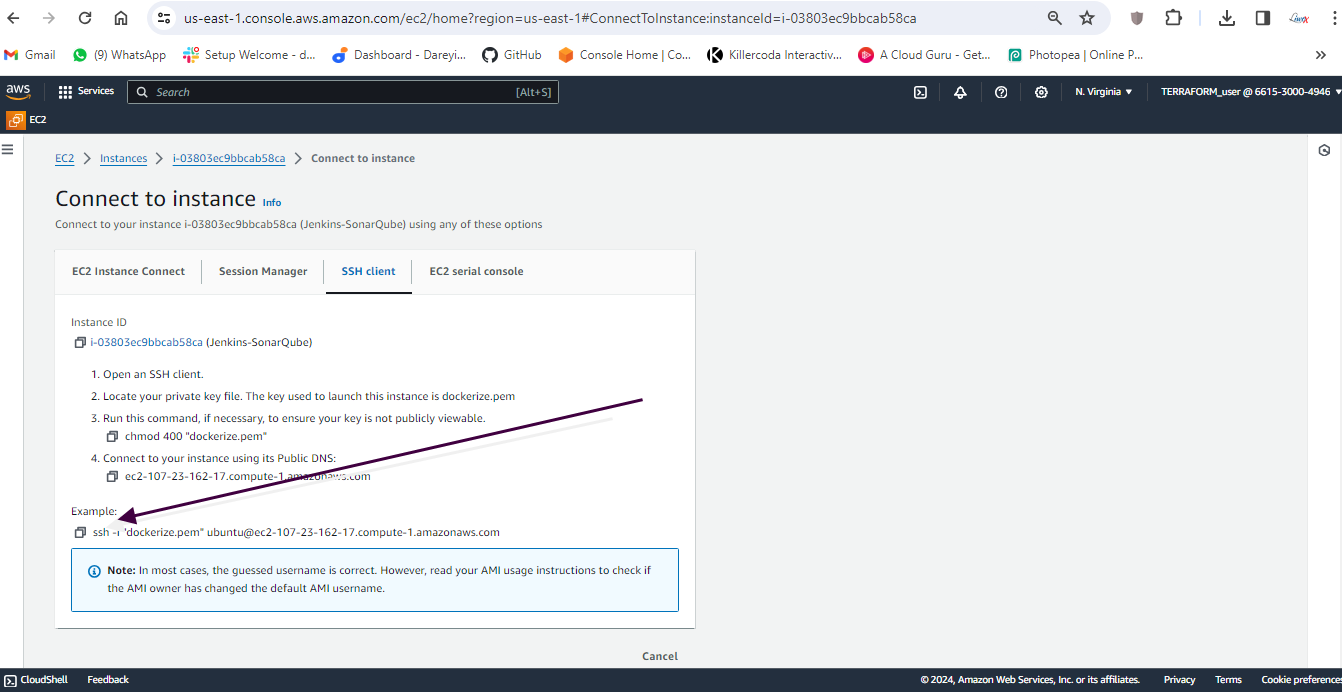Switch to Session Manager tab
This screenshot has height=692, width=1342.
pyautogui.click(x=263, y=272)
